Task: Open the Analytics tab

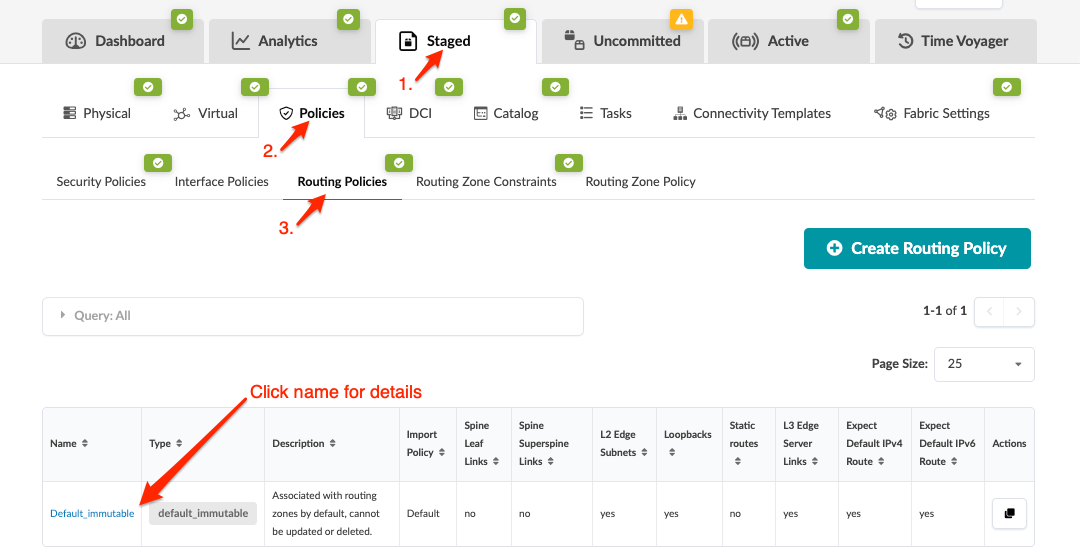Action: click(x=273, y=41)
